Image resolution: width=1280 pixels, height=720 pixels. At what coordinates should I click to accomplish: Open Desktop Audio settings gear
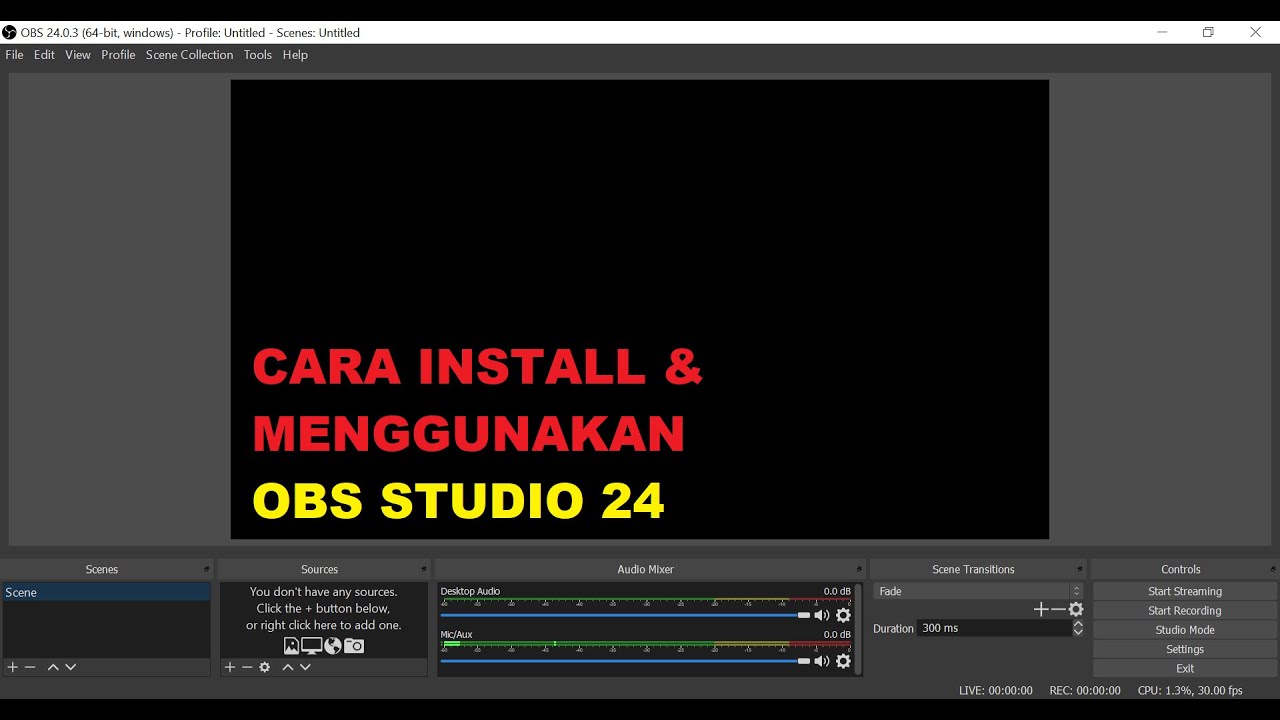843,615
